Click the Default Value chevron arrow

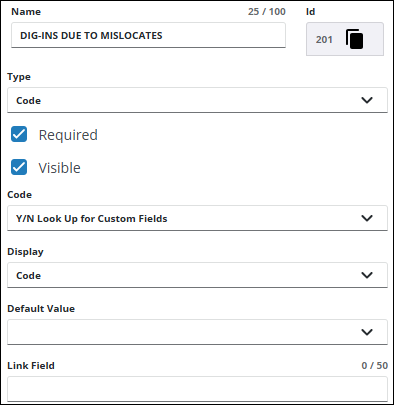[x=367, y=332]
